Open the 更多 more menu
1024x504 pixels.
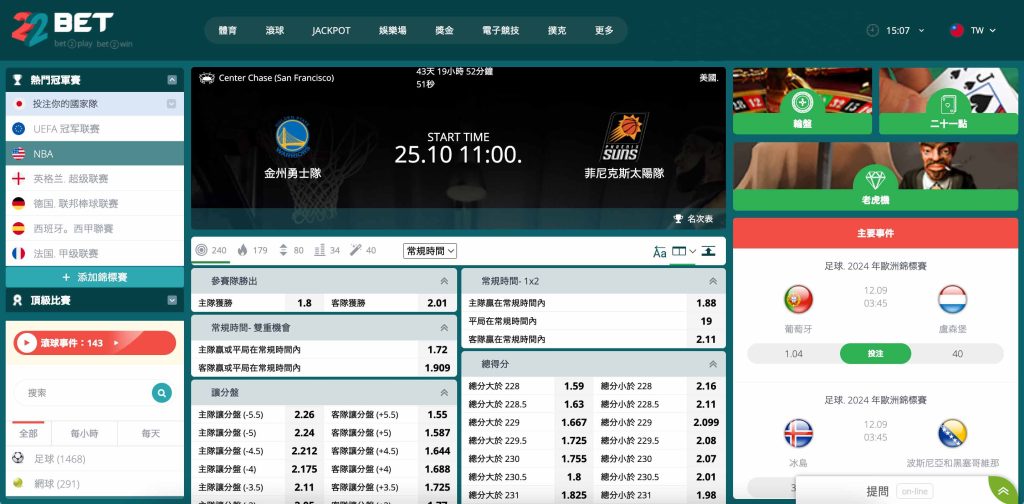click(x=604, y=30)
